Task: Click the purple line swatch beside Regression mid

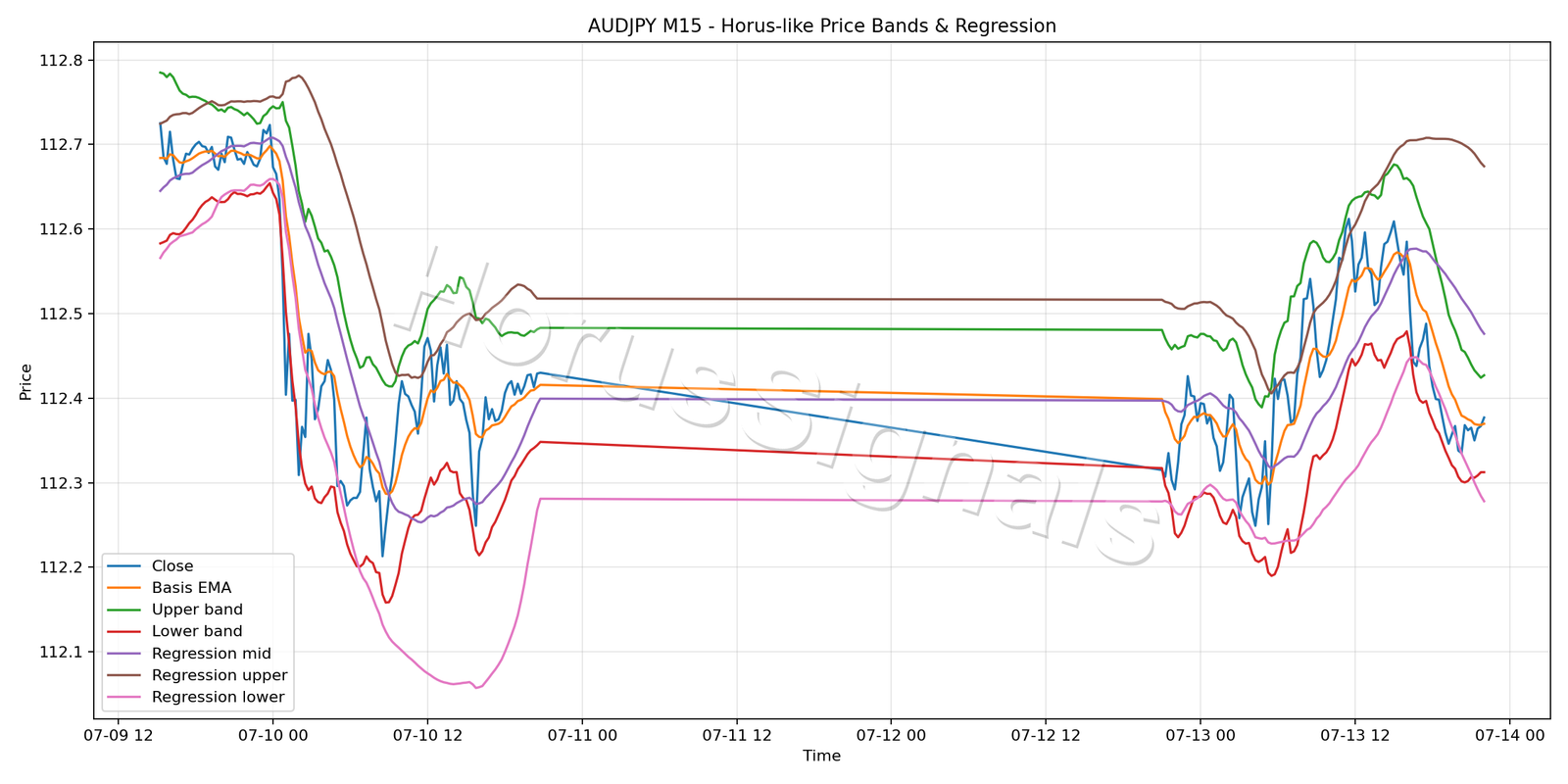Action: tap(124, 654)
